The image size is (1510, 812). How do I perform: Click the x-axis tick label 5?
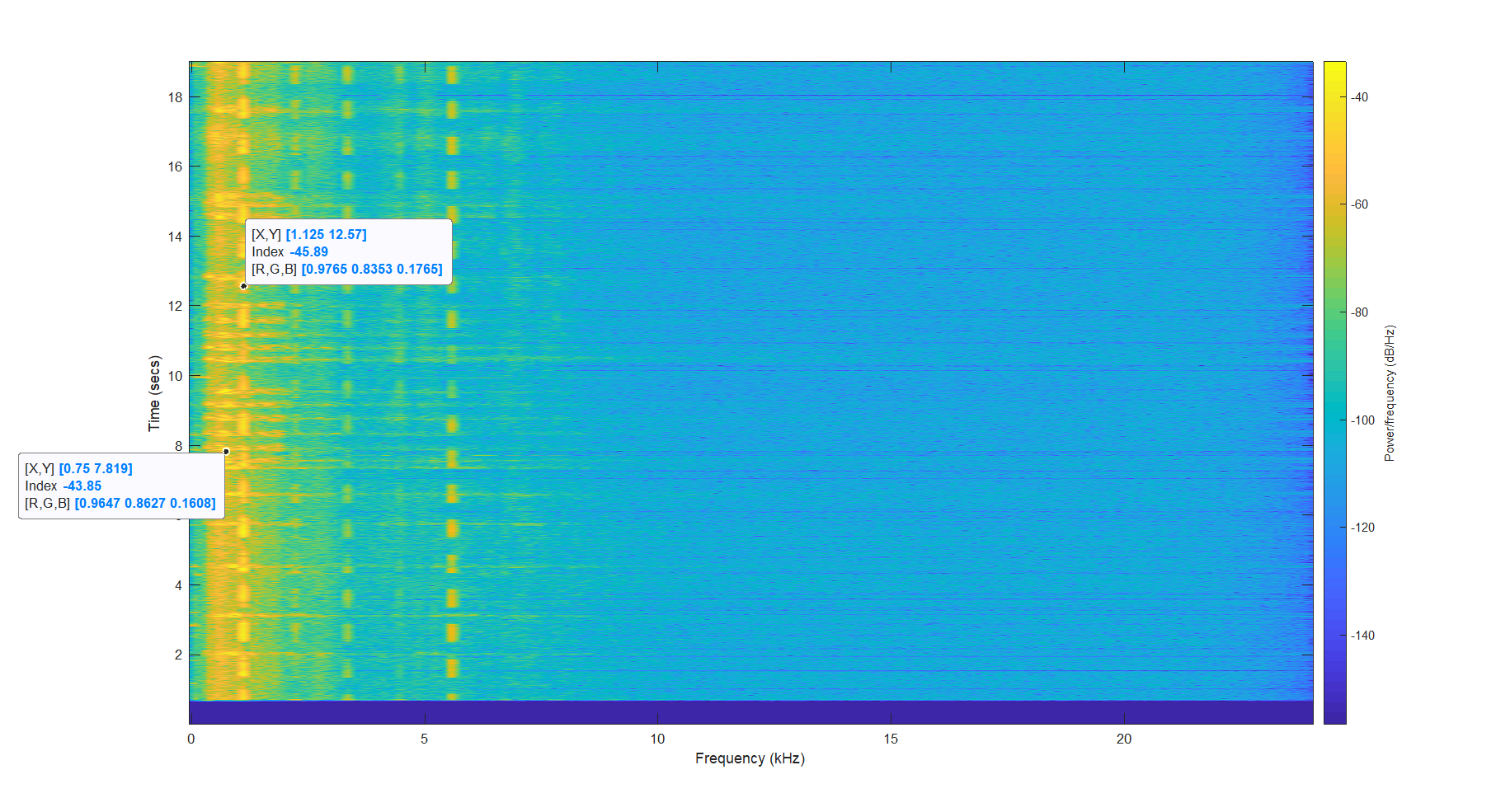pos(424,739)
